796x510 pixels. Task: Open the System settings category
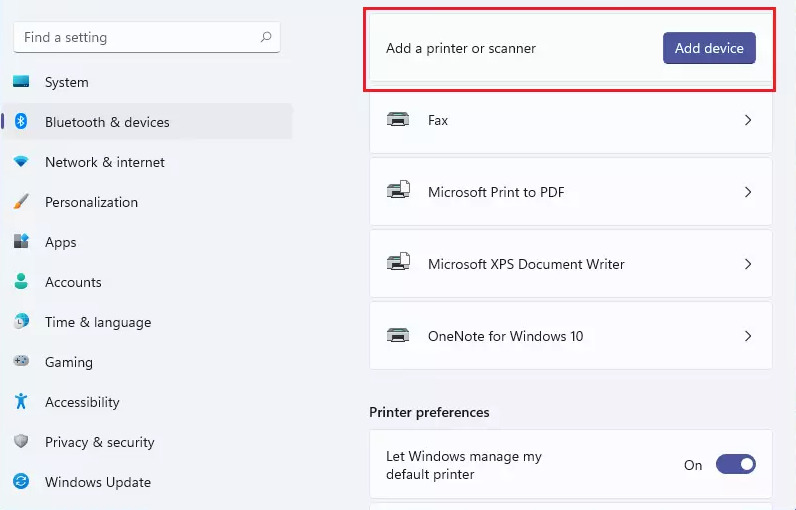pos(147,82)
